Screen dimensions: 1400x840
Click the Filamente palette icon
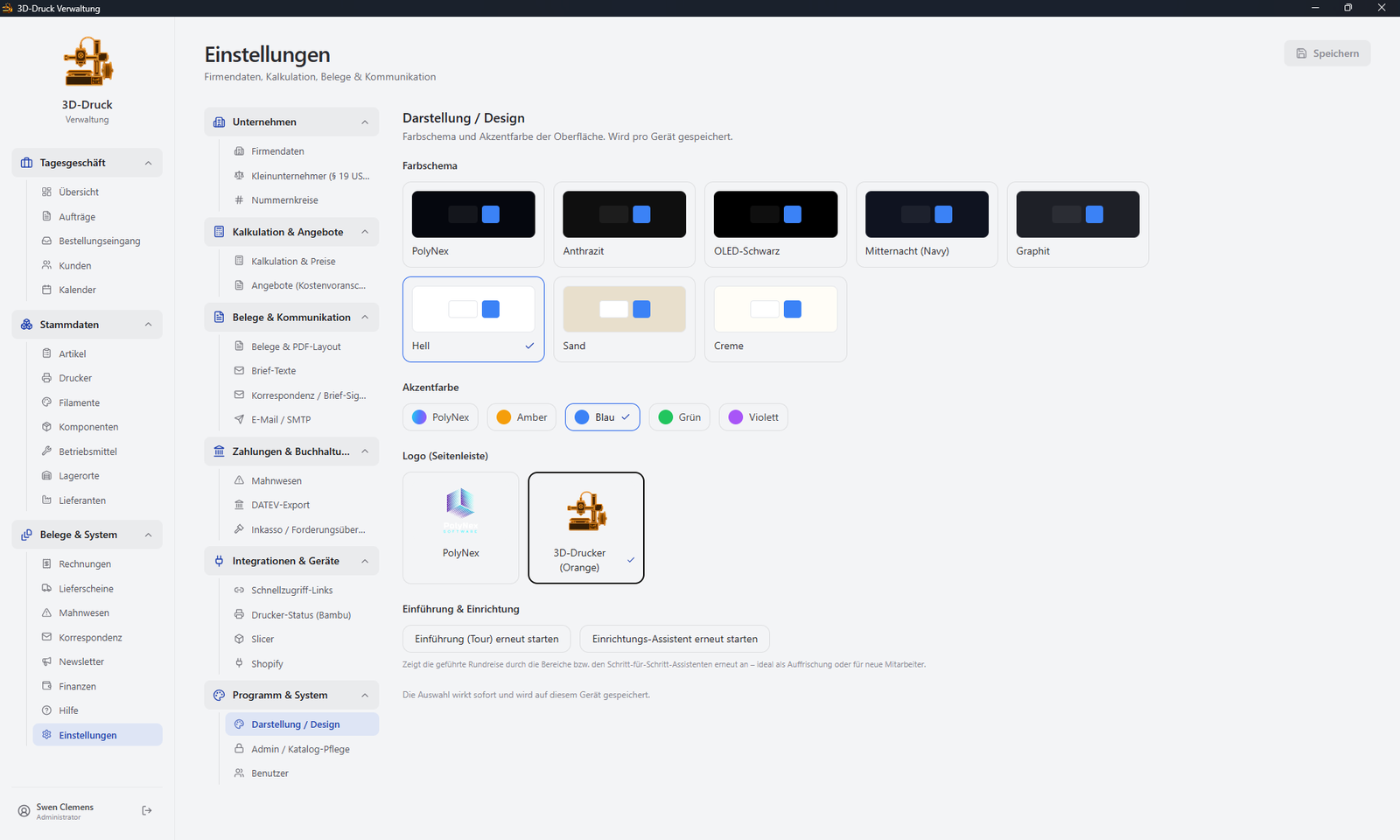click(47, 402)
